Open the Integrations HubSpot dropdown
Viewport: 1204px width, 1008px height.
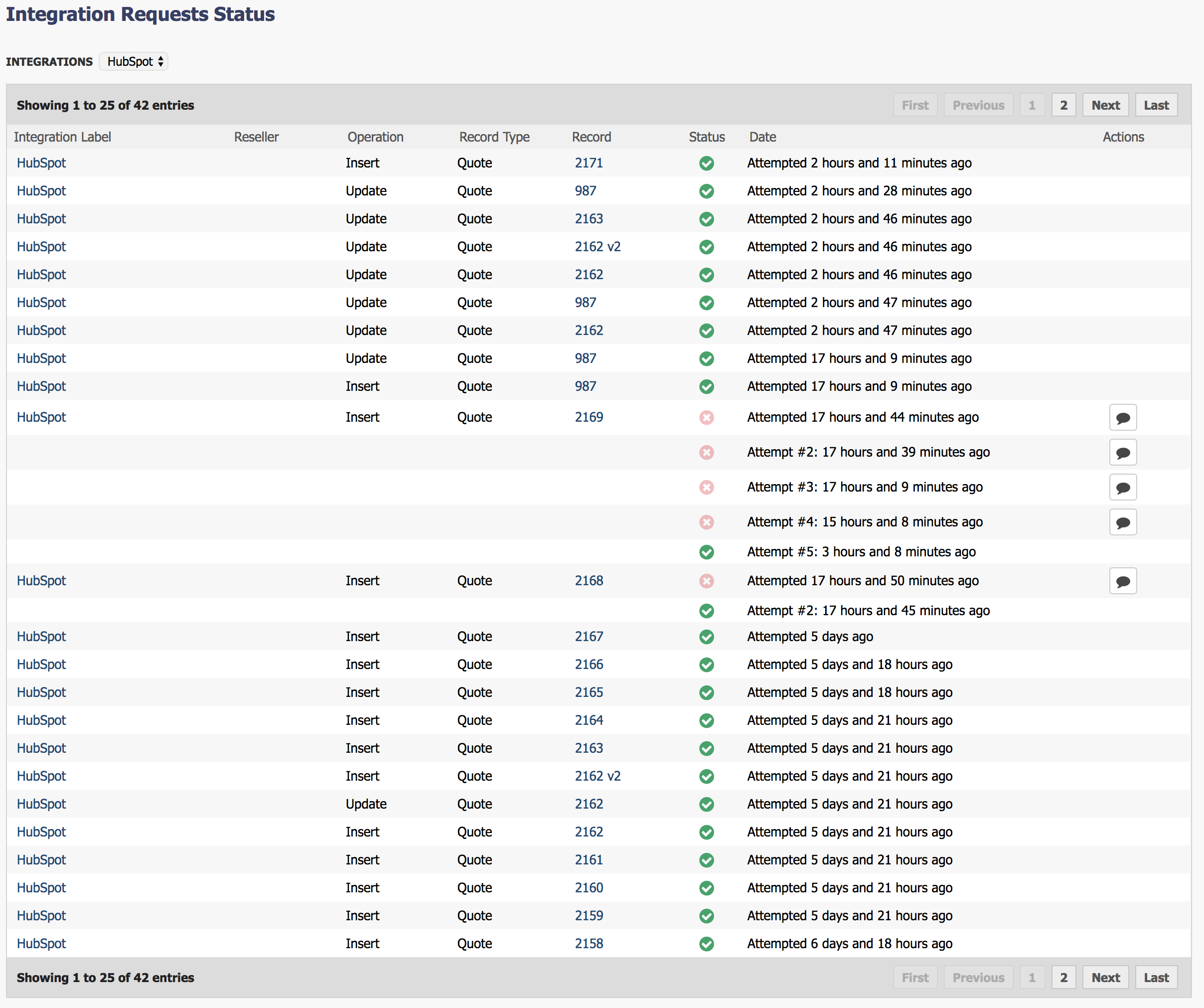[x=133, y=61]
